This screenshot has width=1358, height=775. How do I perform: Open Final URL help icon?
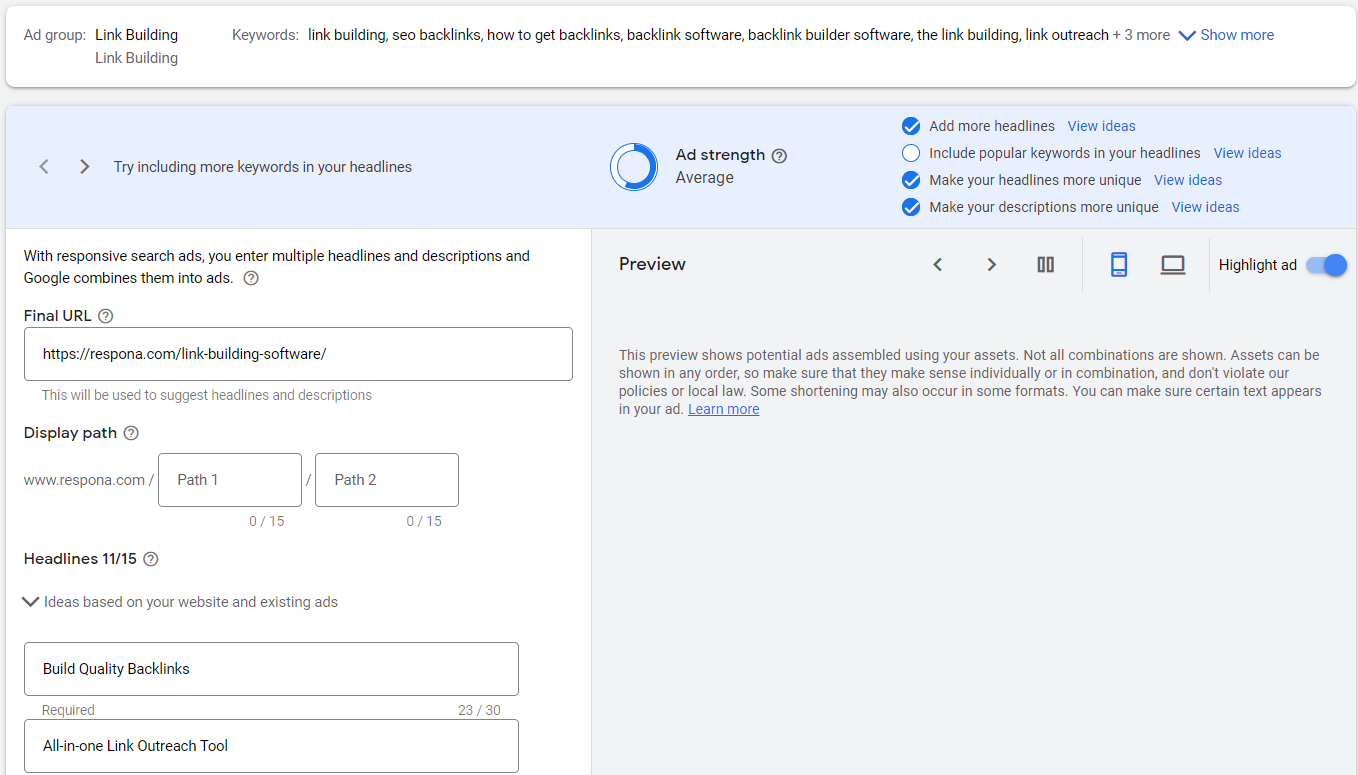pos(106,316)
